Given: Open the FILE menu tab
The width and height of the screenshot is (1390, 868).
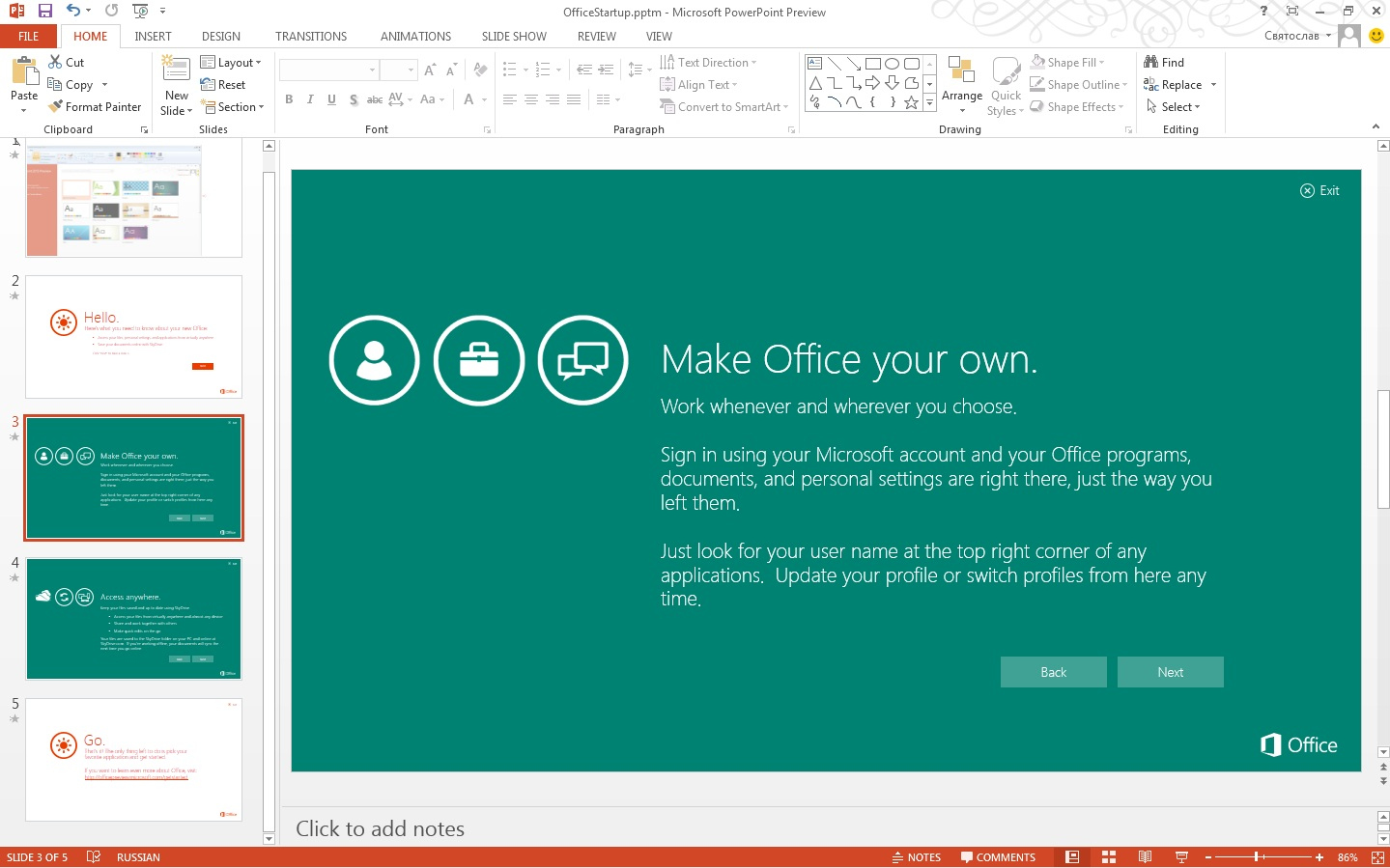Looking at the screenshot, I should click(29, 37).
